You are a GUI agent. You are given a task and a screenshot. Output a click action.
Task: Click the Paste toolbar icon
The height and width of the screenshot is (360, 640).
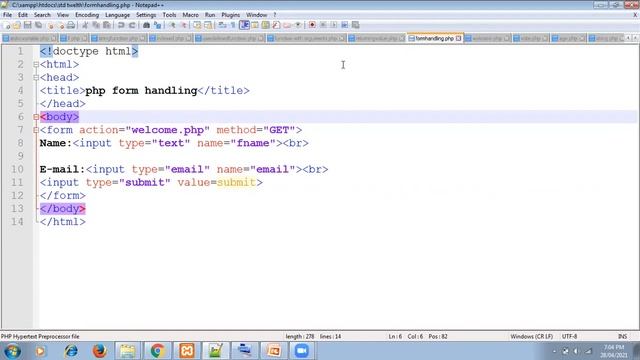coord(107,25)
